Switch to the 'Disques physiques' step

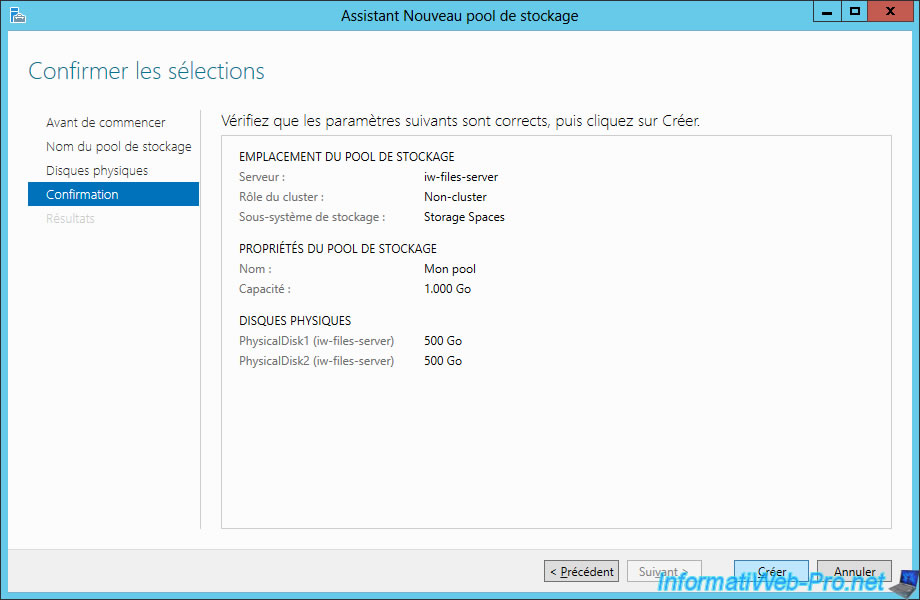pos(97,171)
